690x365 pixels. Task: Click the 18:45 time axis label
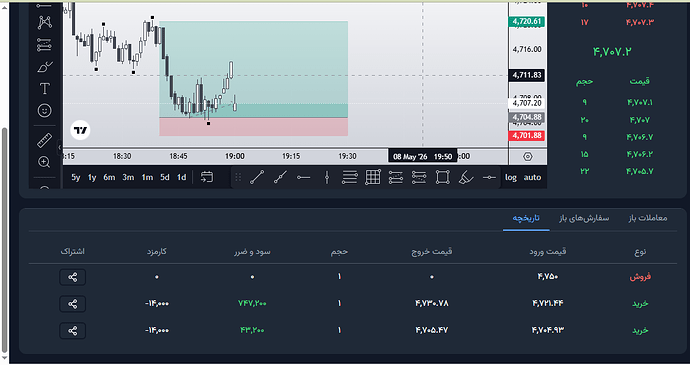178,156
